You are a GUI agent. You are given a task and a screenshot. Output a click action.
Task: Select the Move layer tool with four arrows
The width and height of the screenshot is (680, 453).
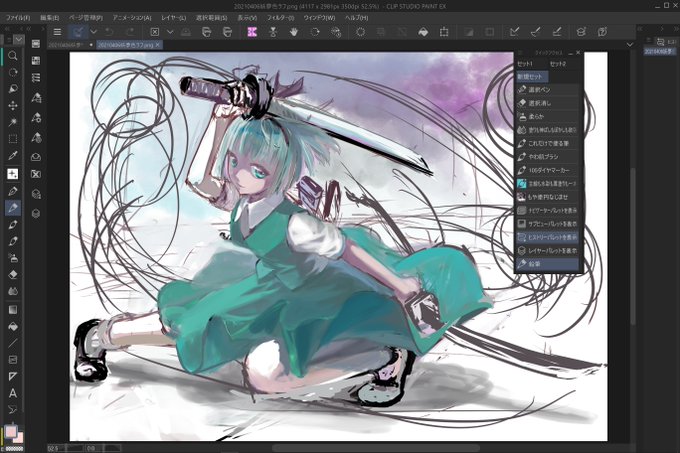point(13,106)
